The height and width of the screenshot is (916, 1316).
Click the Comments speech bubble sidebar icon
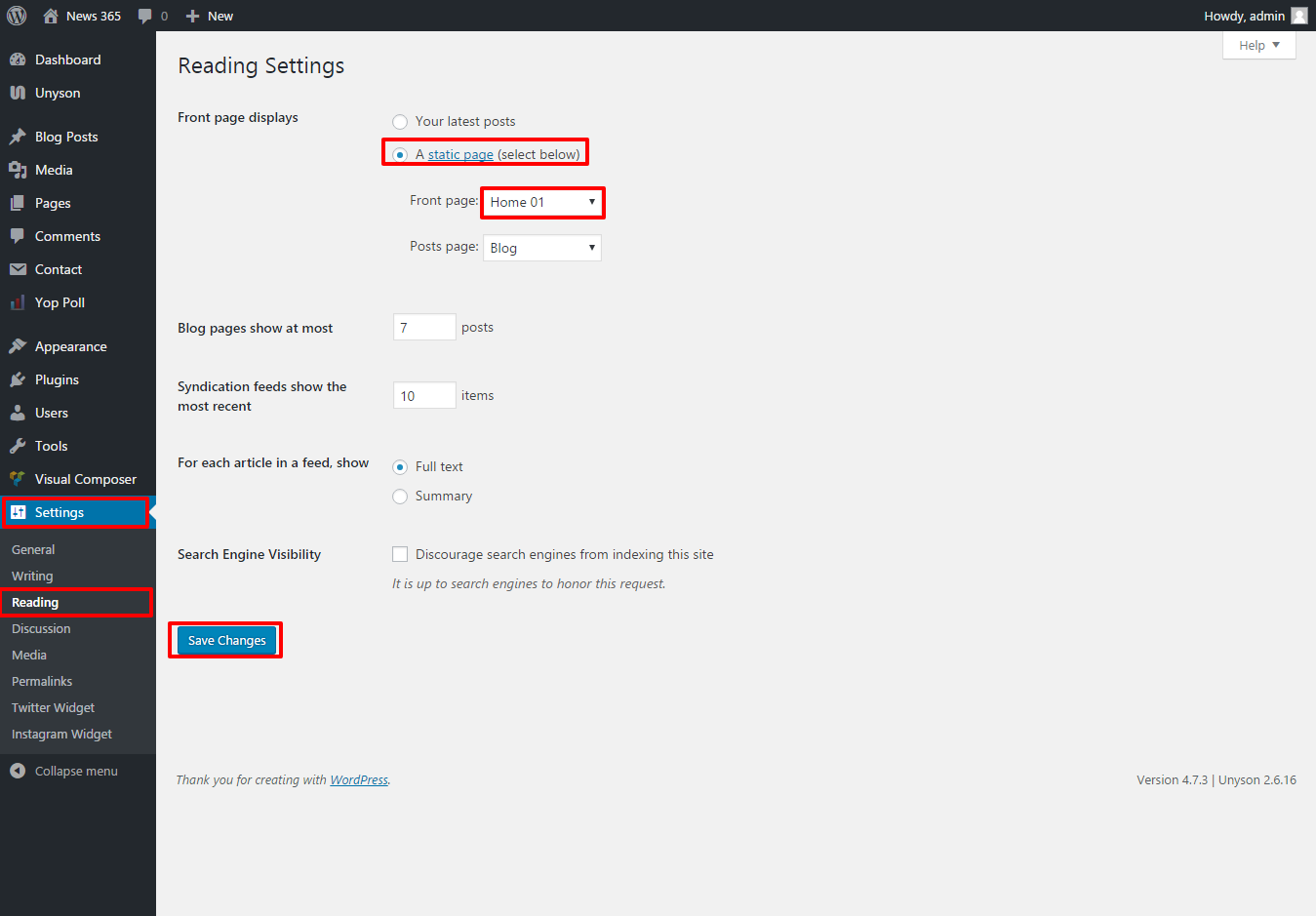(x=18, y=236)
